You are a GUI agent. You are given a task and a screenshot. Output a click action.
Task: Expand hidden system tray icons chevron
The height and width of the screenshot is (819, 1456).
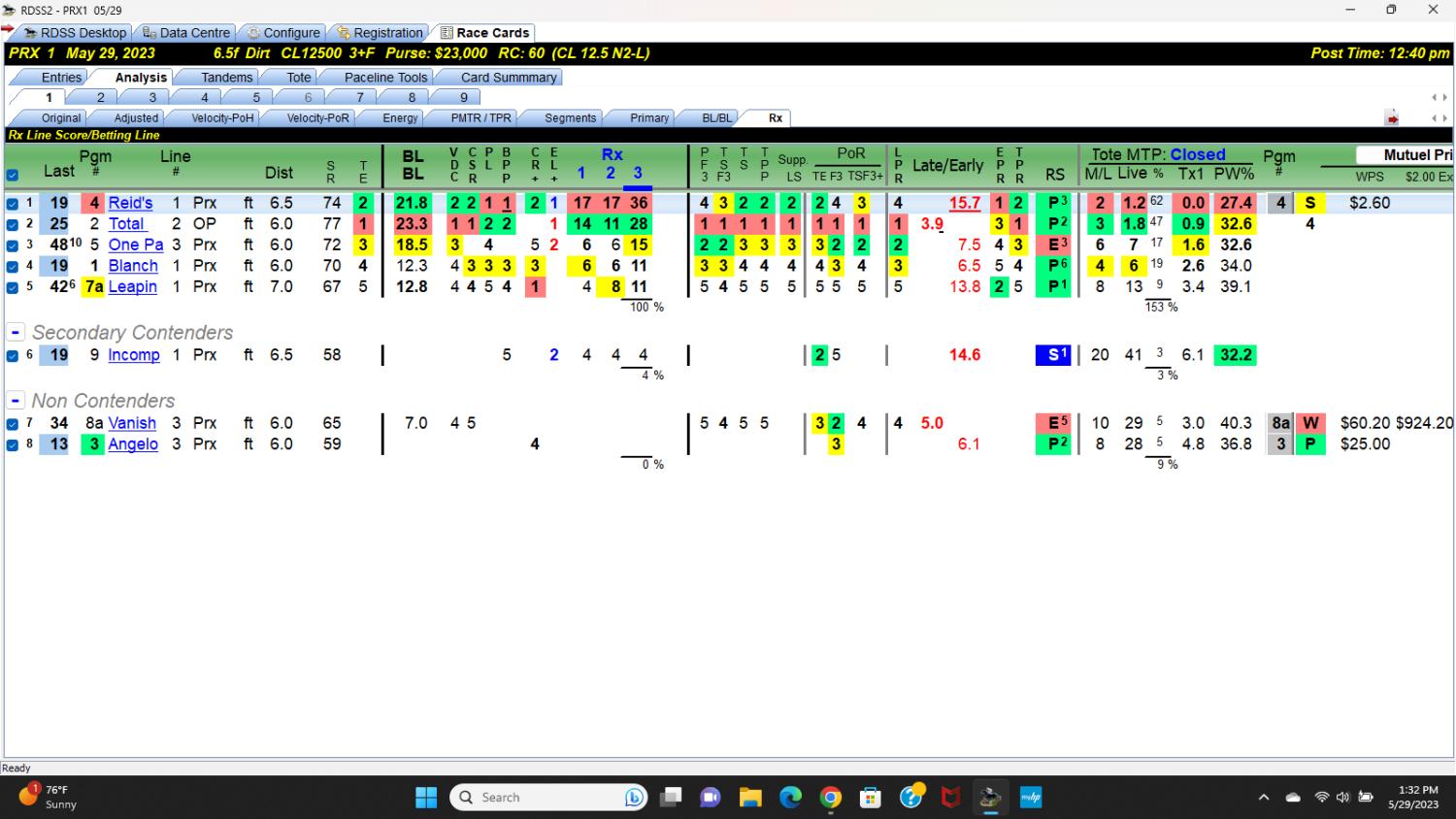click(1264, 798)
